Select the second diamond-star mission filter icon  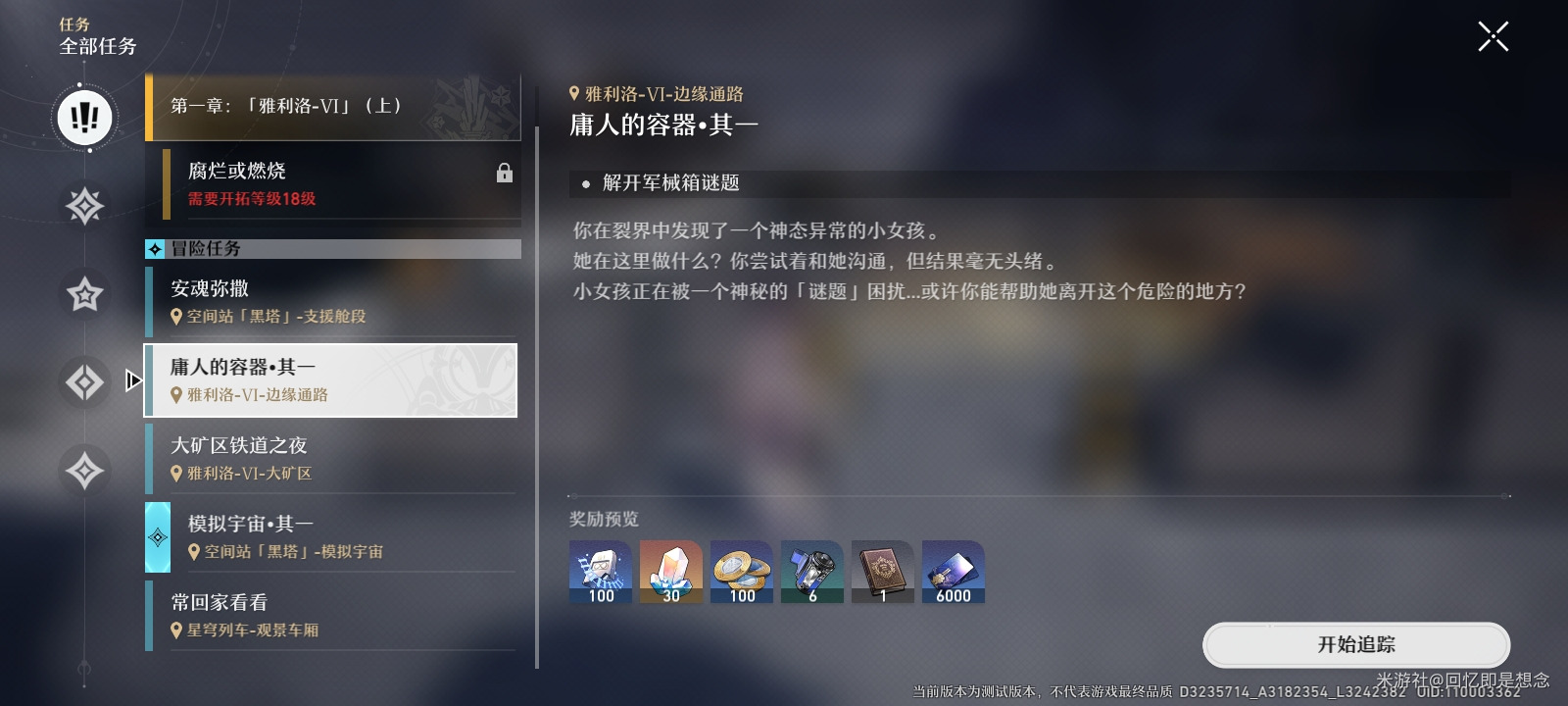(x=85, y=206)
